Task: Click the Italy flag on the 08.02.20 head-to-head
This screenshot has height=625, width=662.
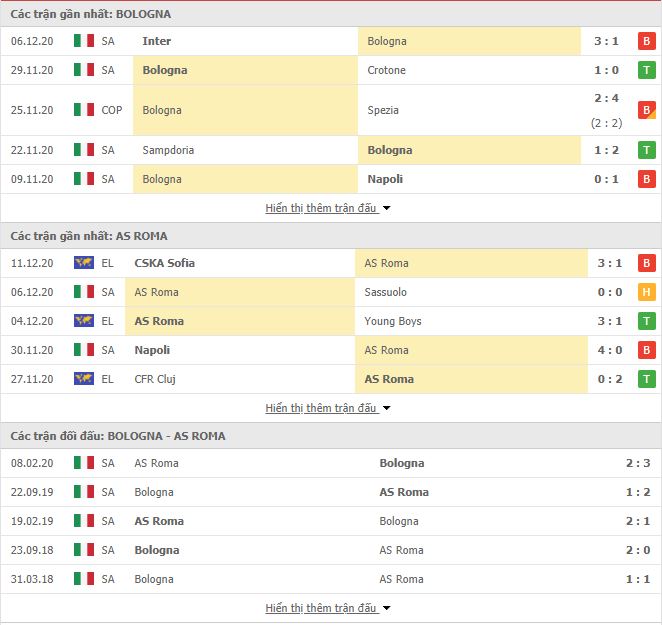Action: click(x=84, y=462)
